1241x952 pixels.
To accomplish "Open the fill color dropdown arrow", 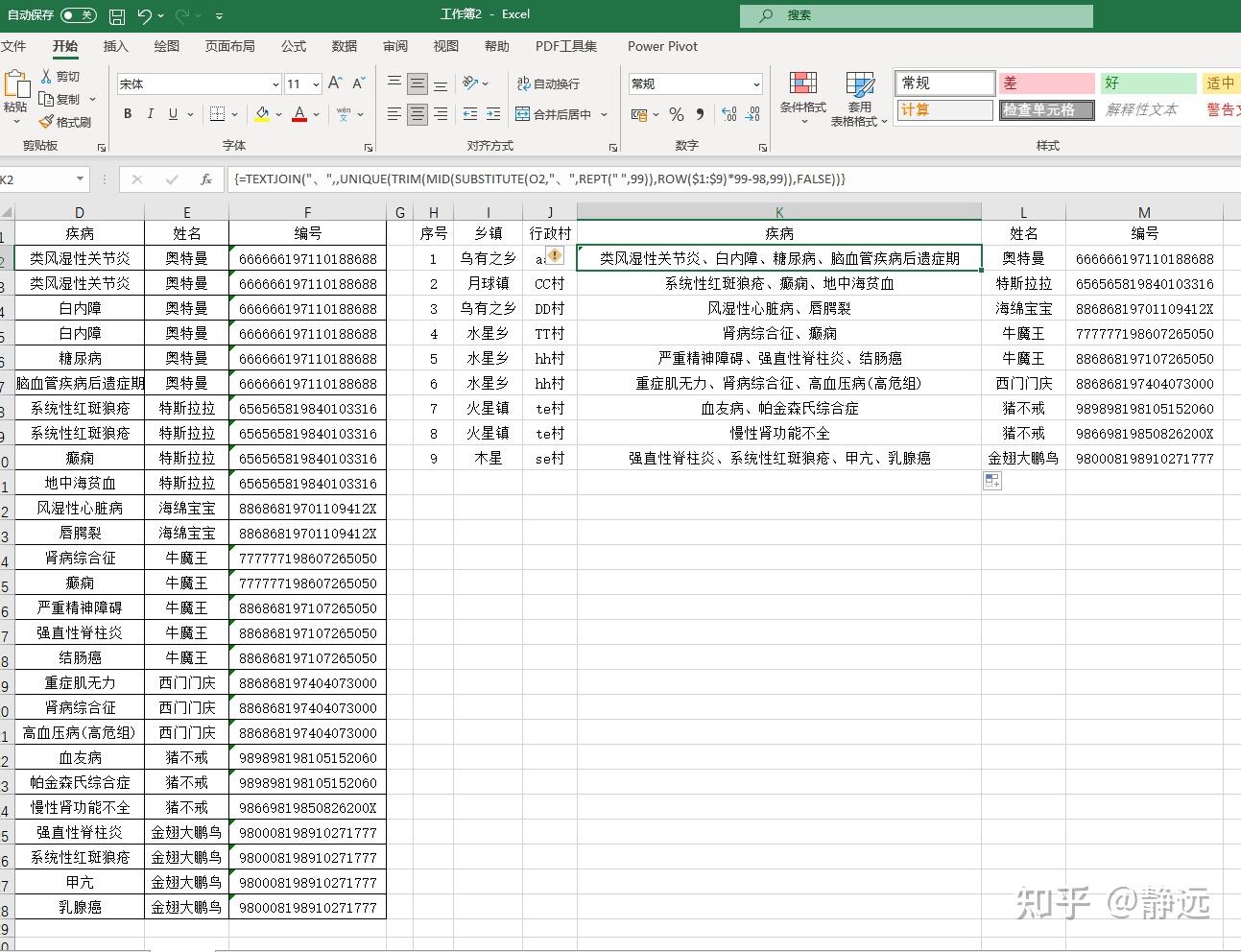I will [x=279, y=114].
